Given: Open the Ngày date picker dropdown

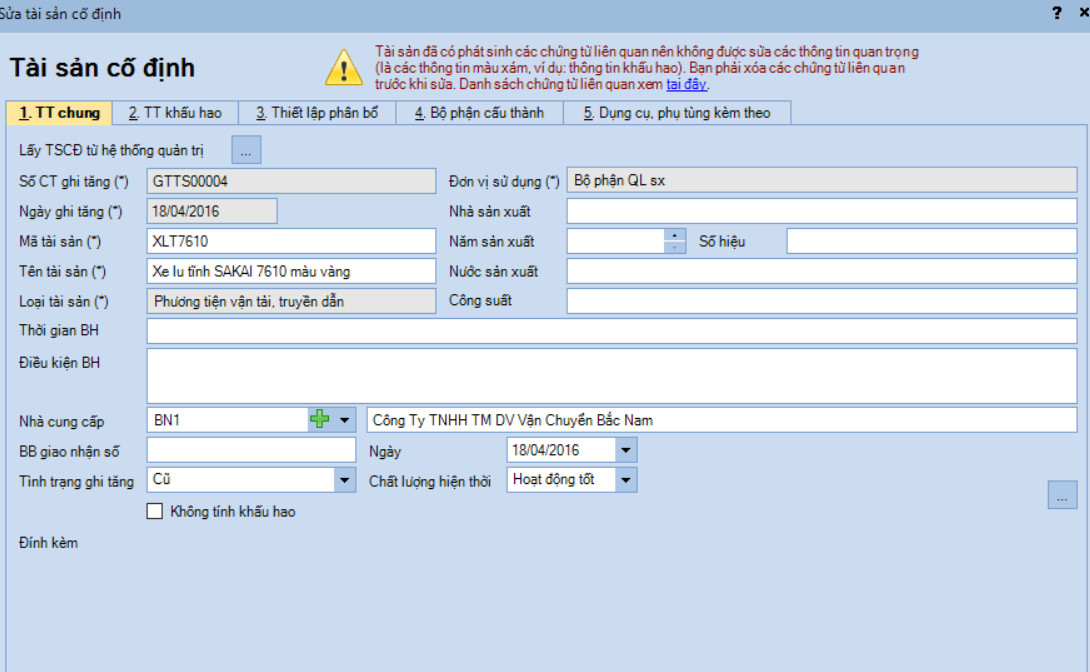Looking at the screenshot, I should click(x=626, y=450).
